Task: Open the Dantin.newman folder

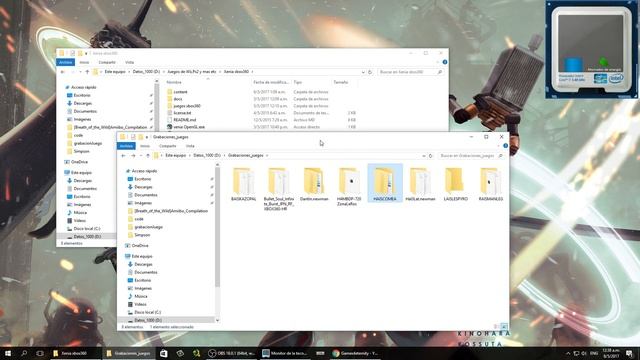Action: tap(314, 184)
